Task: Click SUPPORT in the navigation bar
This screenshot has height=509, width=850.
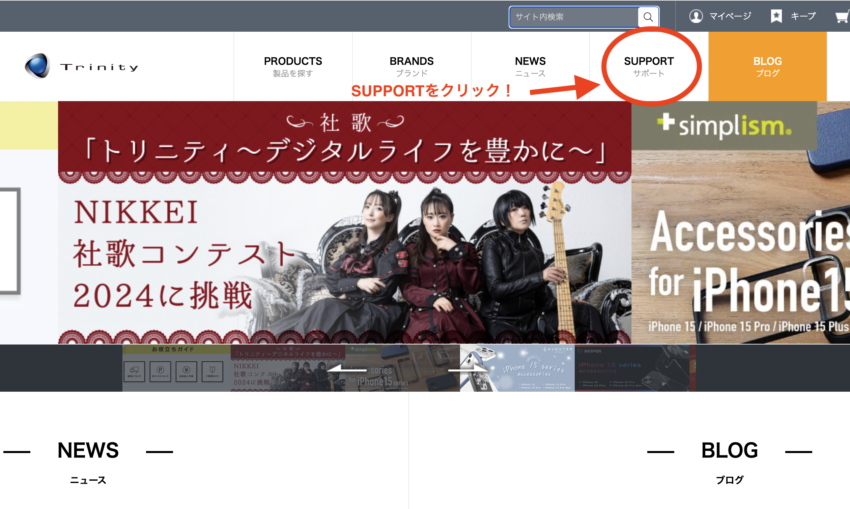Action: [x=649, y=66]
